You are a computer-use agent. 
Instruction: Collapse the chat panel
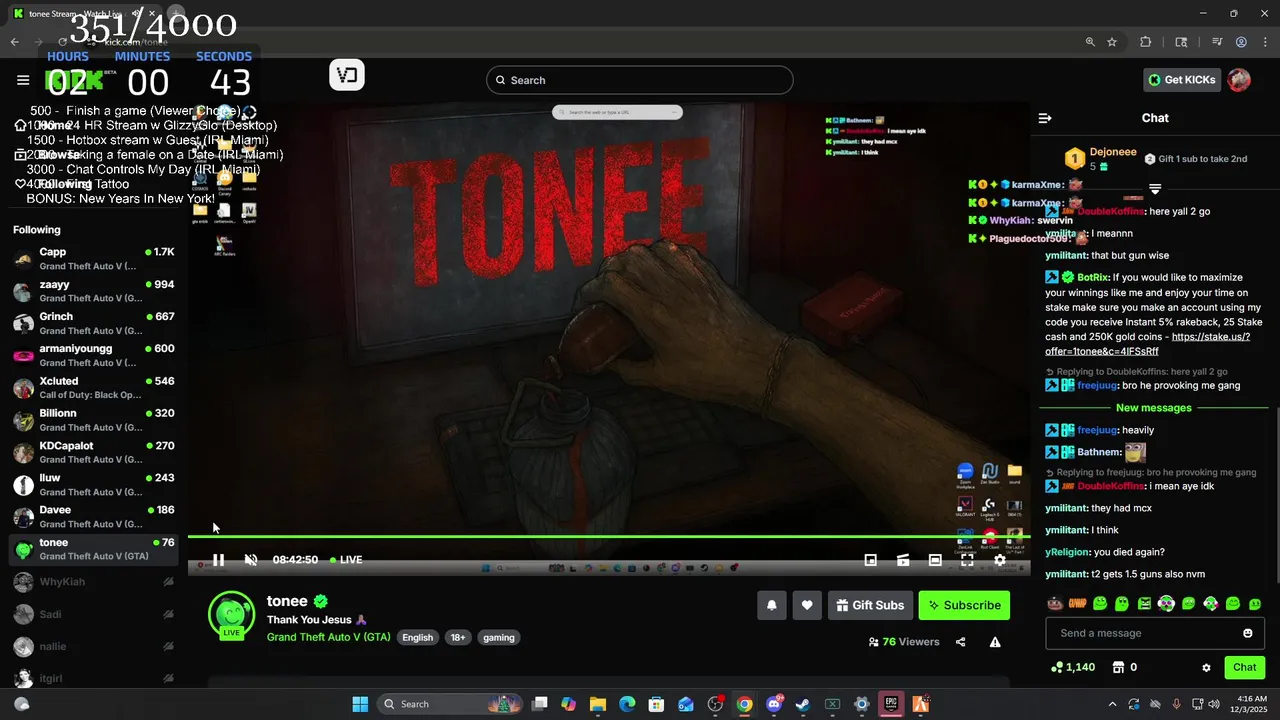1045,118
